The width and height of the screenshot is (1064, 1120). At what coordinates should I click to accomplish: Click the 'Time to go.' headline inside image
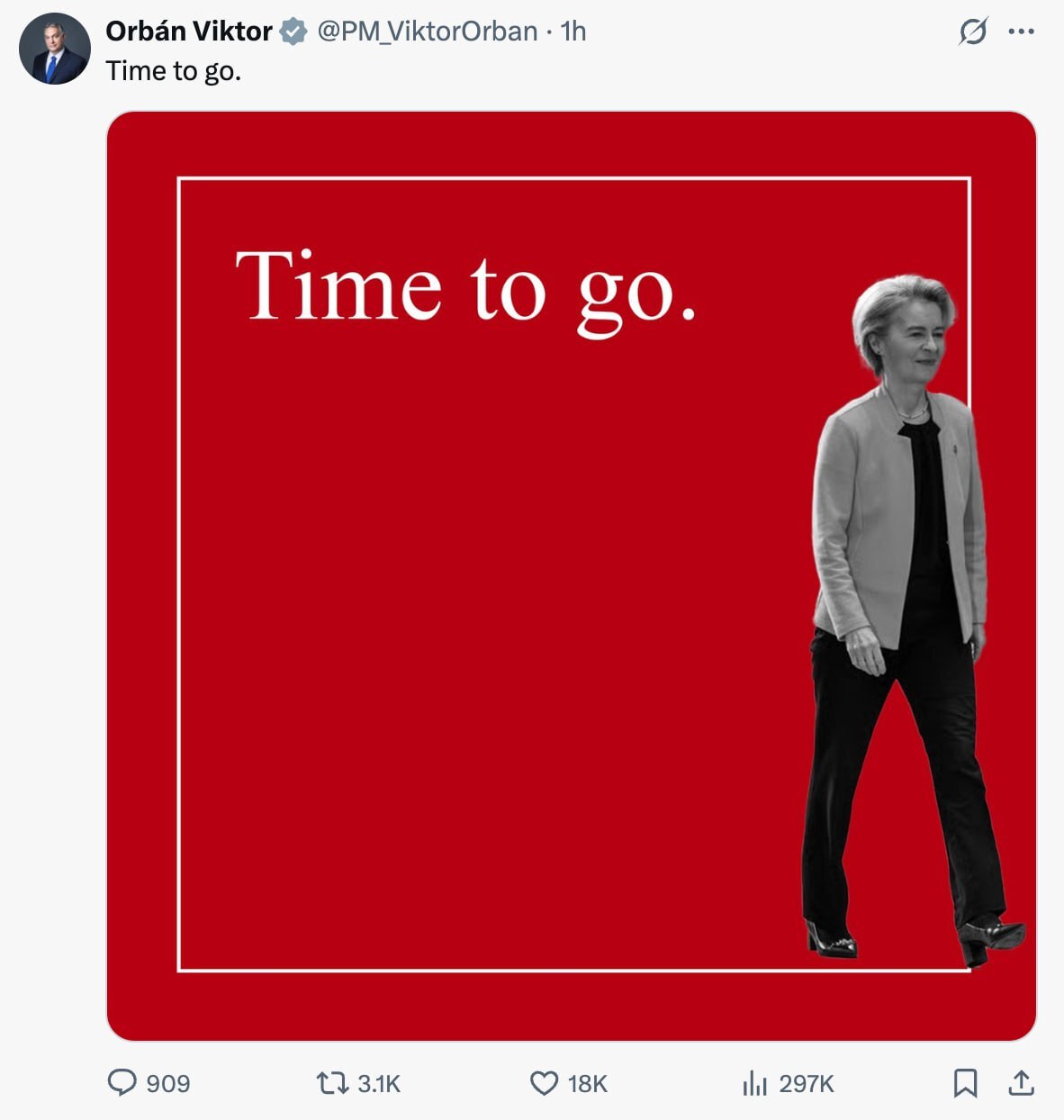point(464,288)
